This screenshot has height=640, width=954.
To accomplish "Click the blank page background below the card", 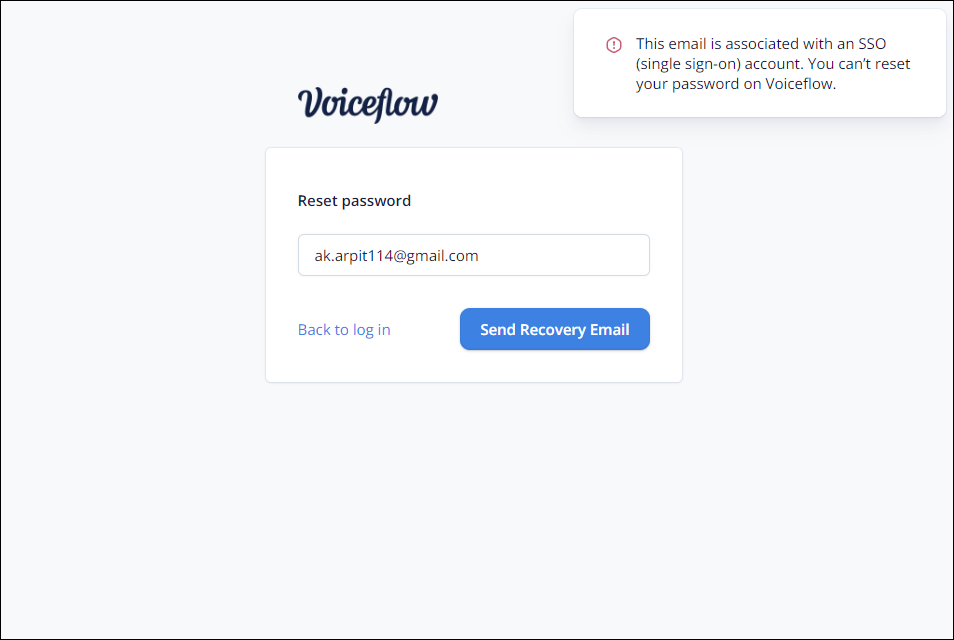I will coord(473,511).
